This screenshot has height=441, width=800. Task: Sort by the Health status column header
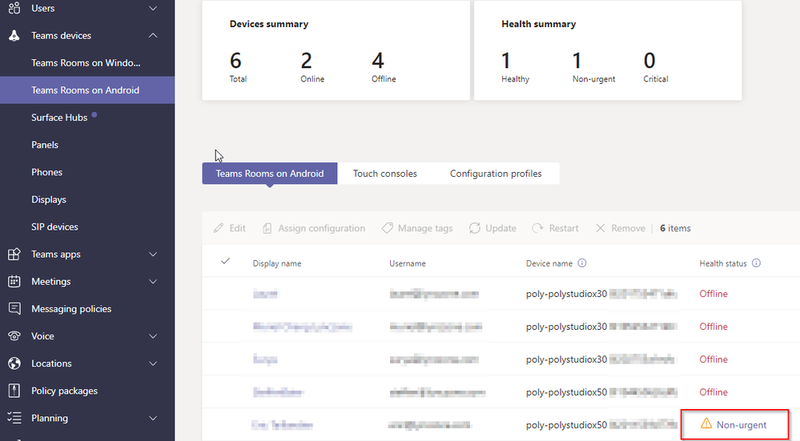pos(723,263)
